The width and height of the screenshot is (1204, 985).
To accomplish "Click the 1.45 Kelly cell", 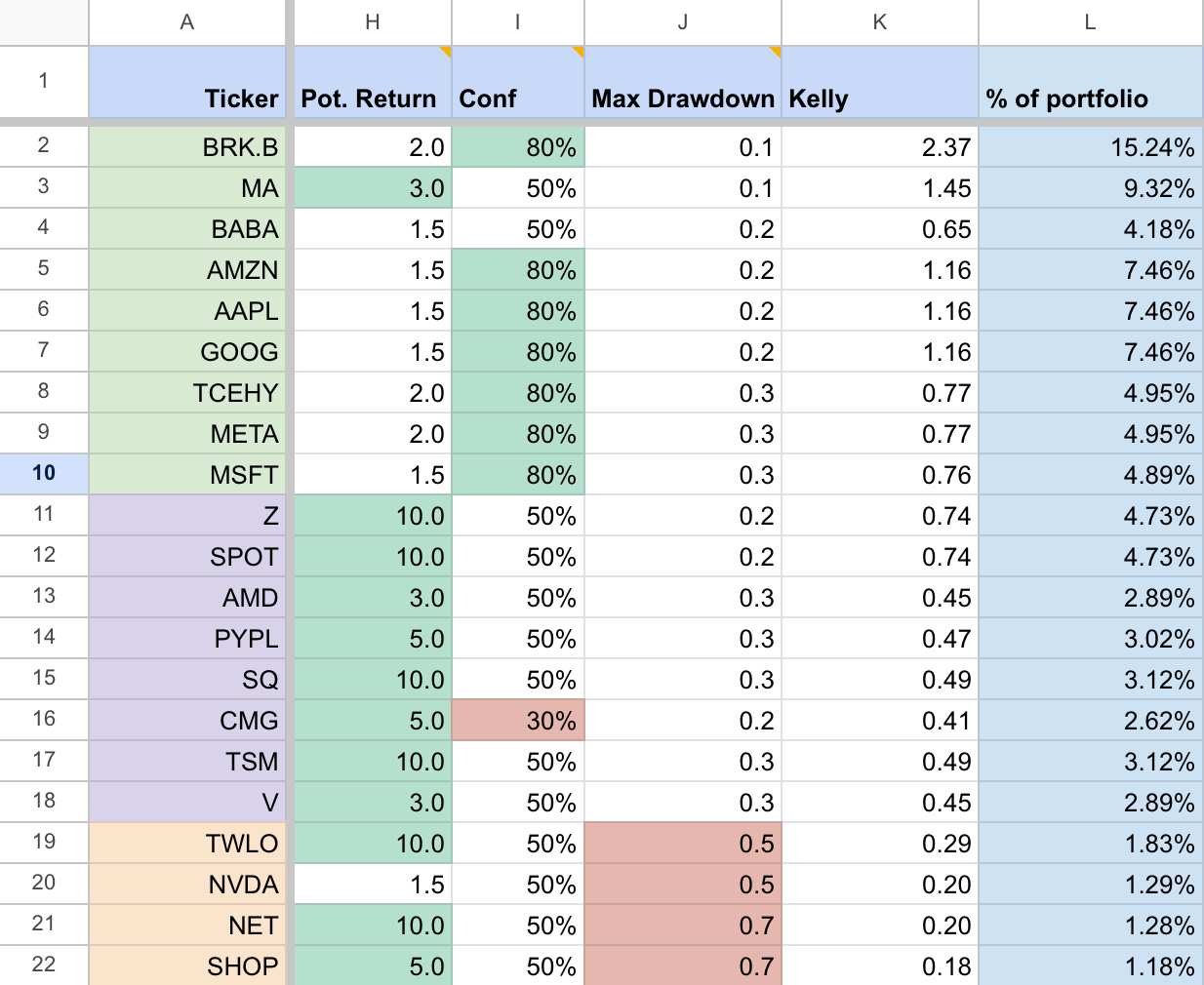I will pos(880,188).
